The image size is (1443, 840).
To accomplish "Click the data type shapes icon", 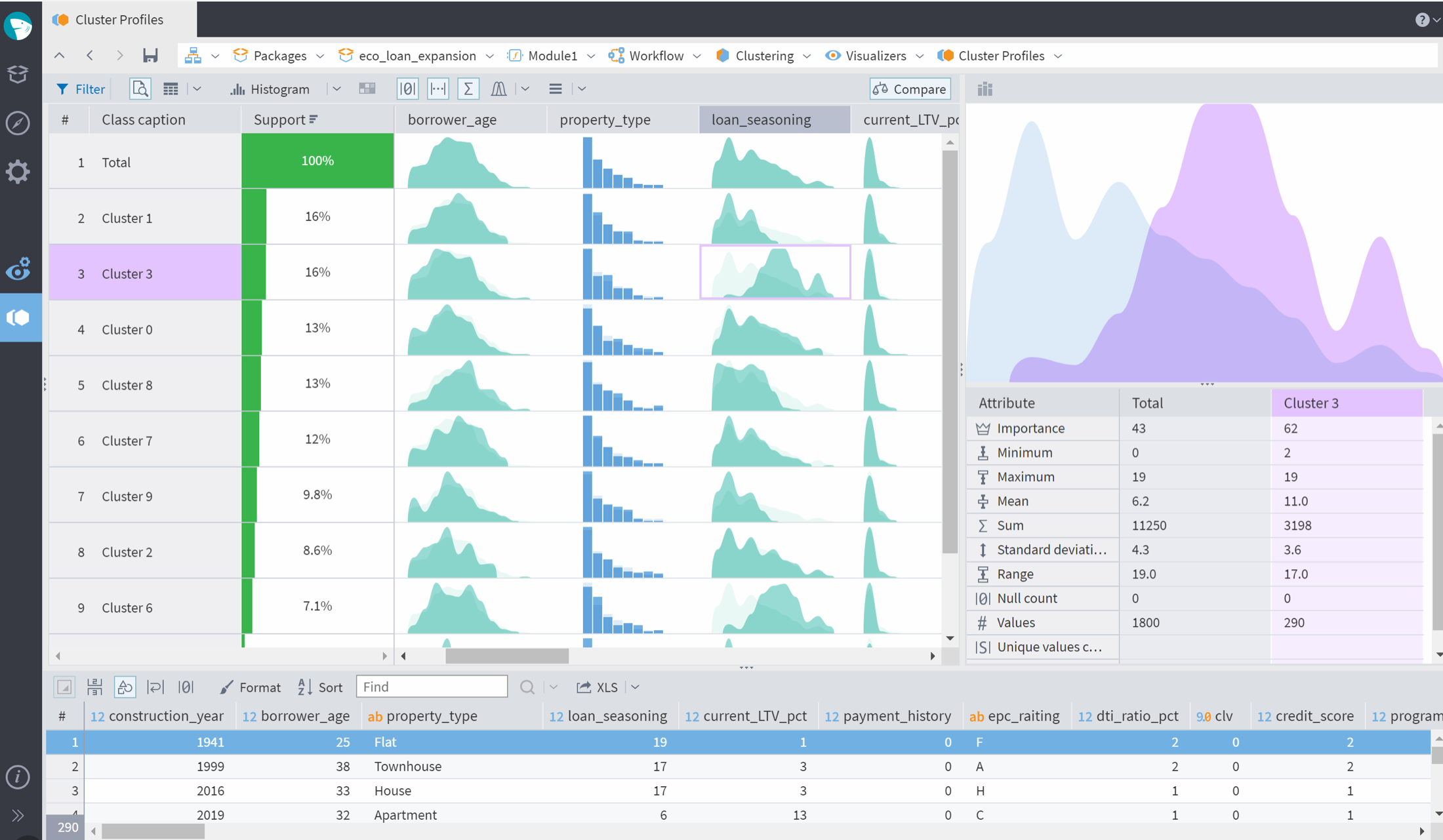I will (x=125, y=687).
